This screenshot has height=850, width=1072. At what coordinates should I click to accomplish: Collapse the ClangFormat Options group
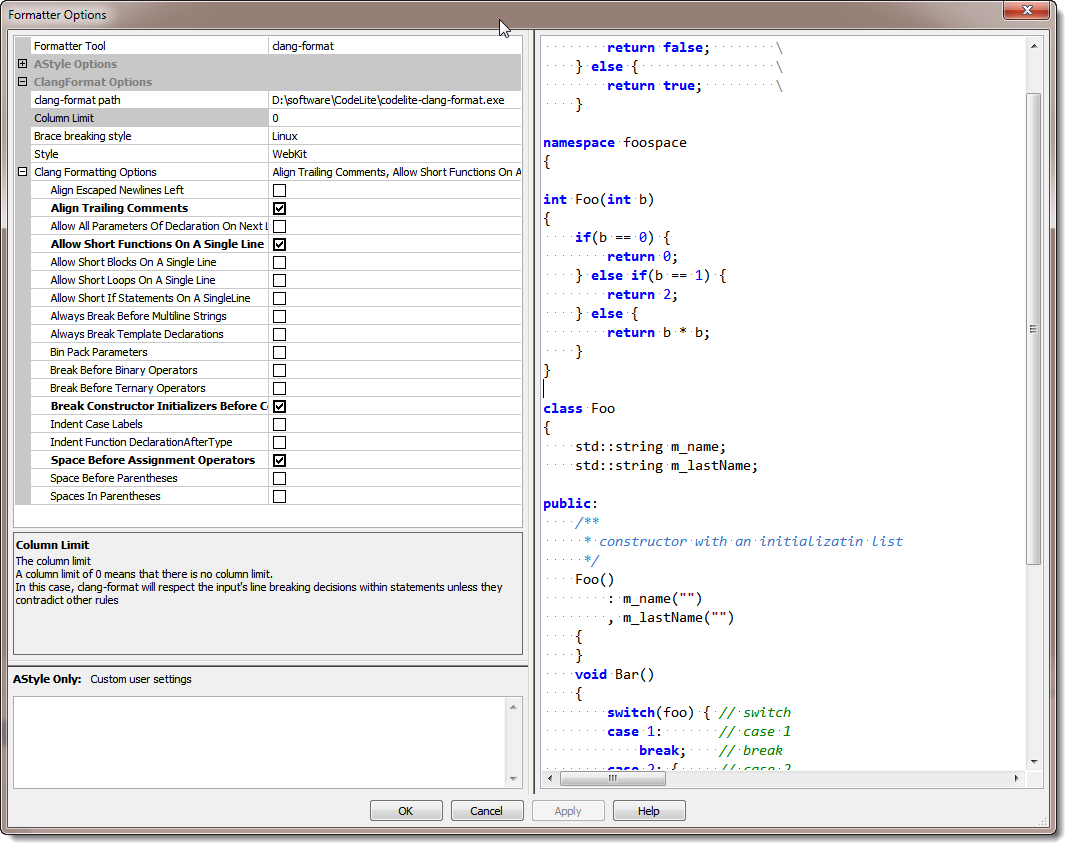(23, 81)
